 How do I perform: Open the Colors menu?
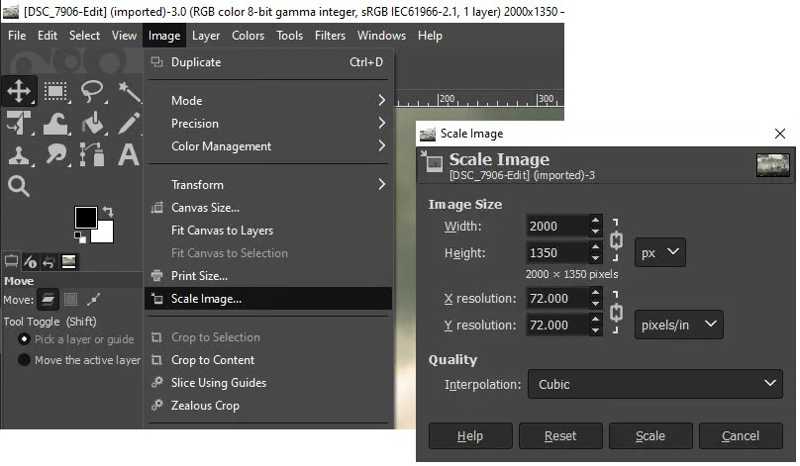coord(248,36)
